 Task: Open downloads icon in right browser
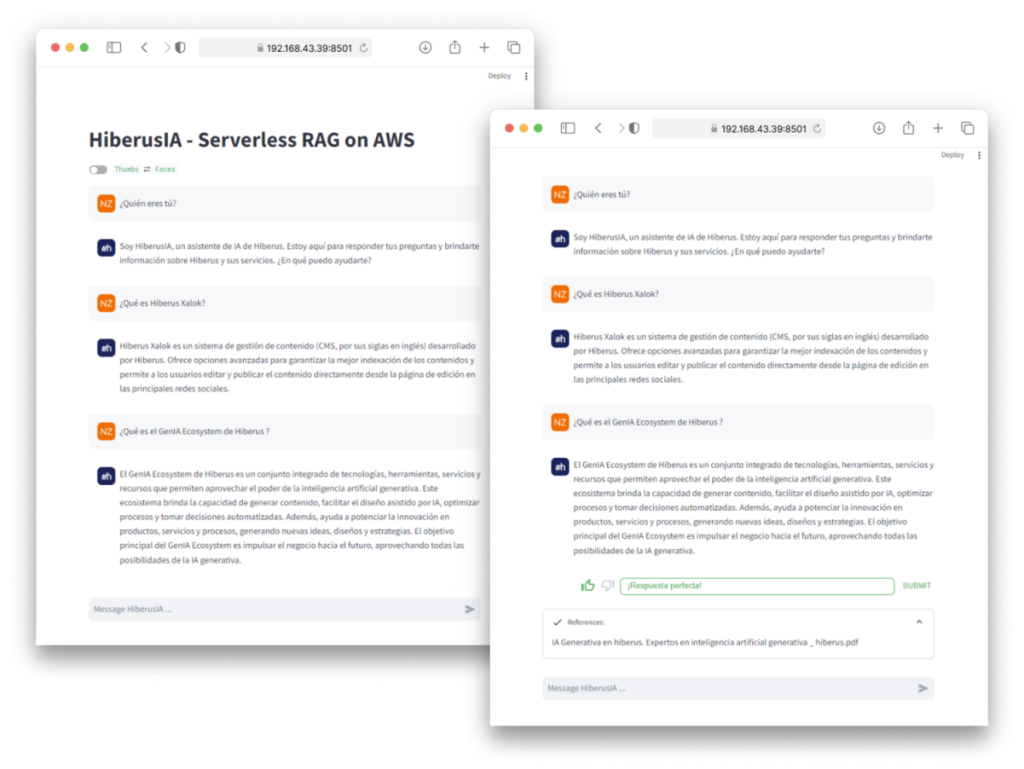[x=879, y=128]
